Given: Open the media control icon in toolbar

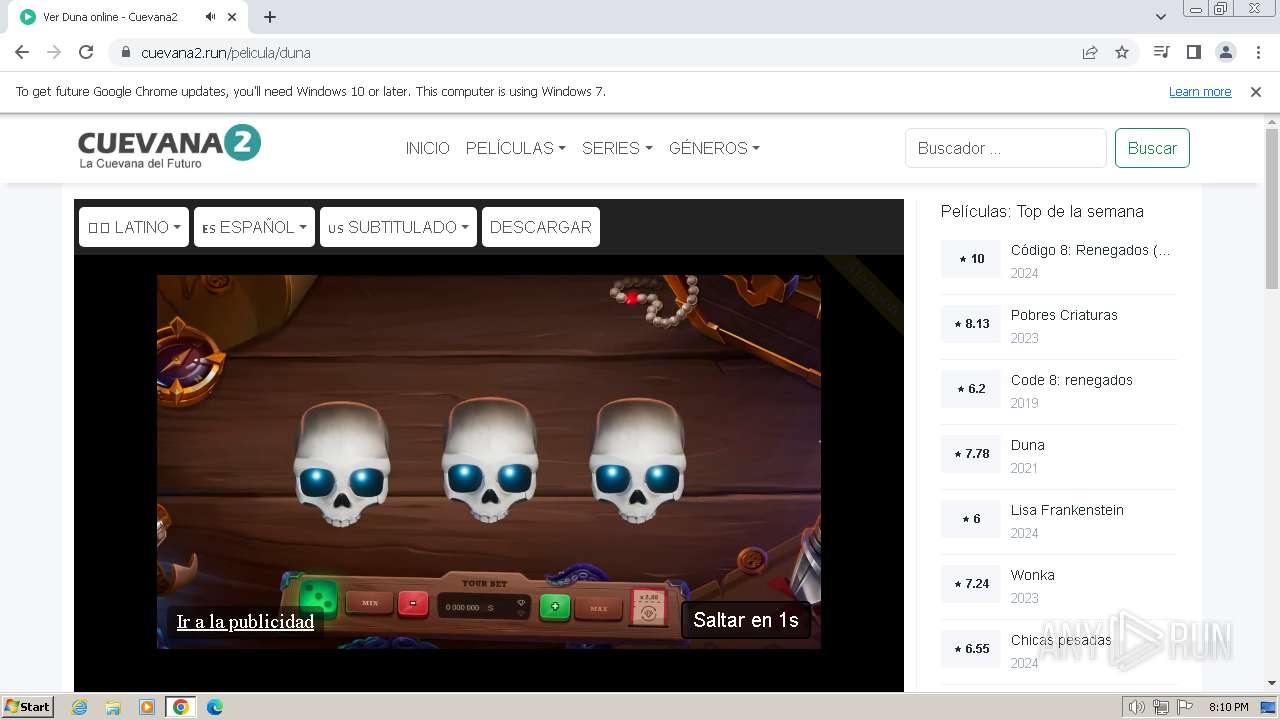Looking at the screenshot, I should point(1161,52).
